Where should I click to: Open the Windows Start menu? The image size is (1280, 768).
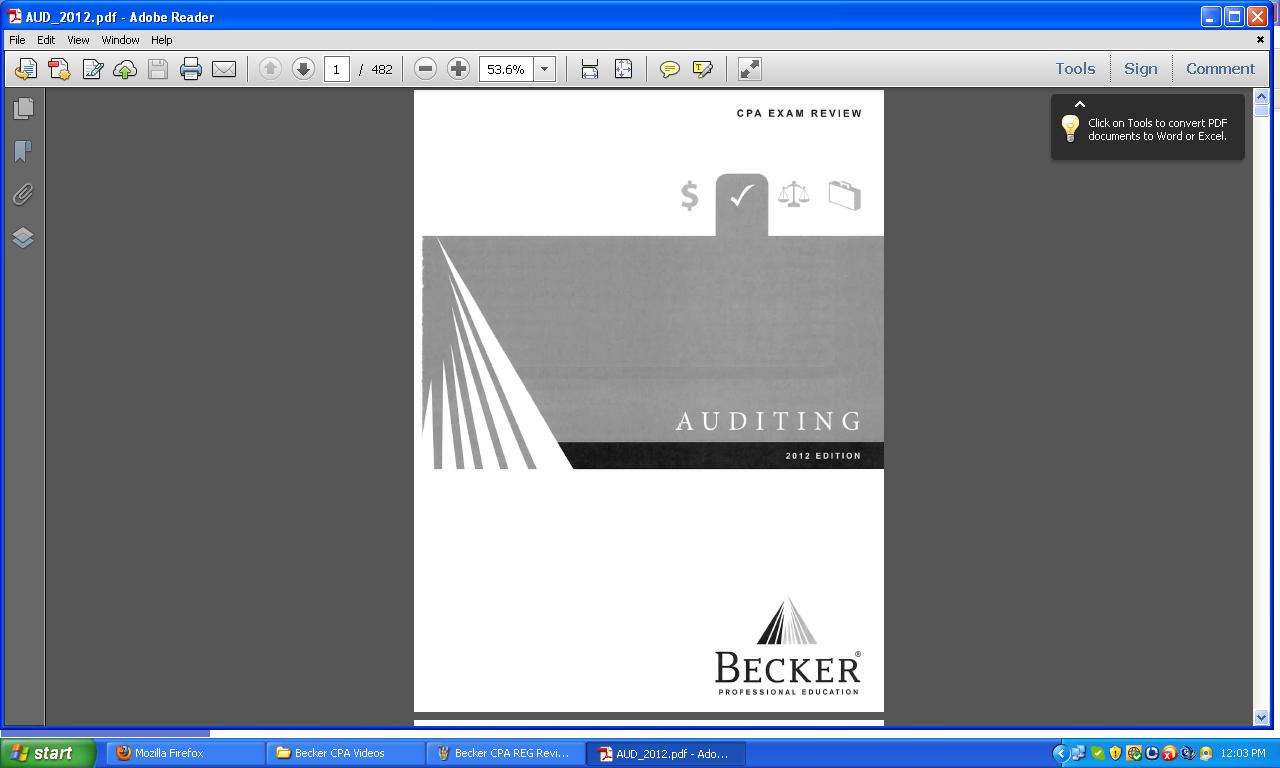pyautogui.click(x=48, y=753)
